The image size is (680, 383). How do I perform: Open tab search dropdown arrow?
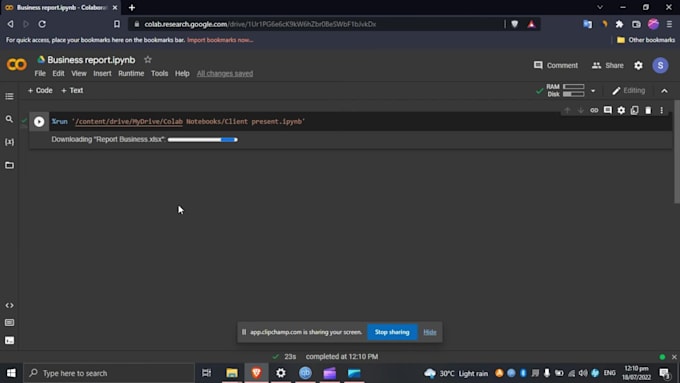click(600, 7)
